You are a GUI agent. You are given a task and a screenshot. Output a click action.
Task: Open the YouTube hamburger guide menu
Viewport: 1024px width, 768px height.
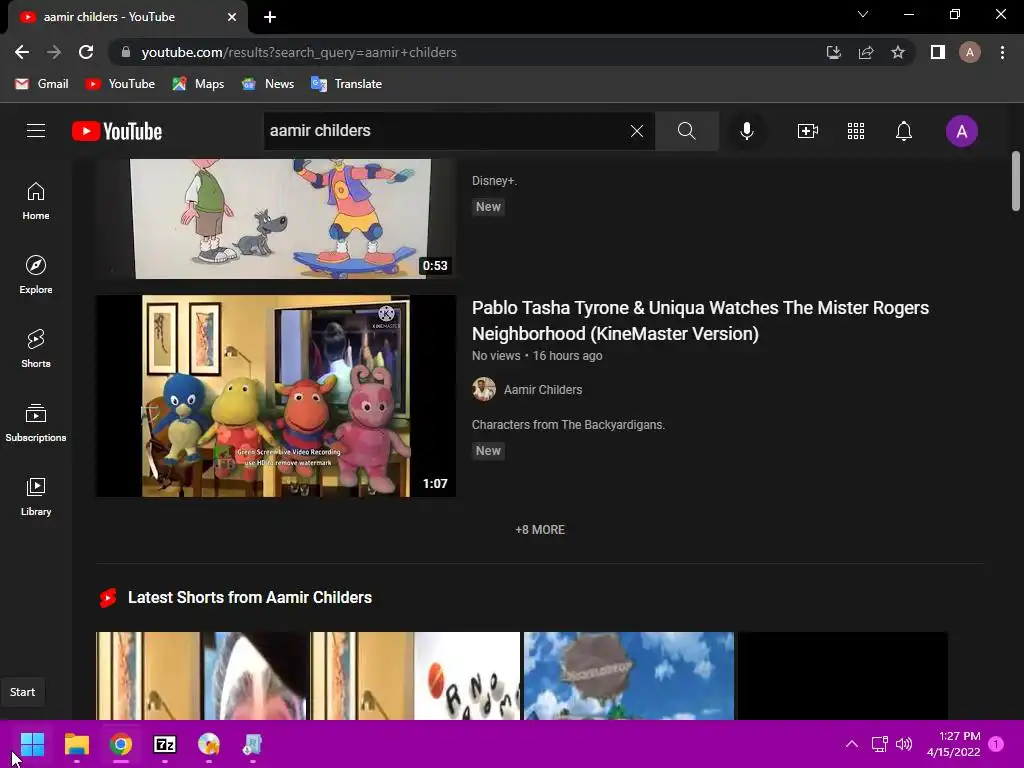pyautogui.click(x=36, y=131)
